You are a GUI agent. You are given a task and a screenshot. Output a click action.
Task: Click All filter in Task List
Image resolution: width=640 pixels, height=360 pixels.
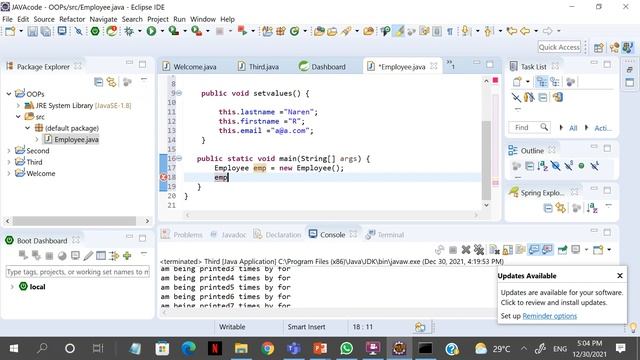coord(573,128)
